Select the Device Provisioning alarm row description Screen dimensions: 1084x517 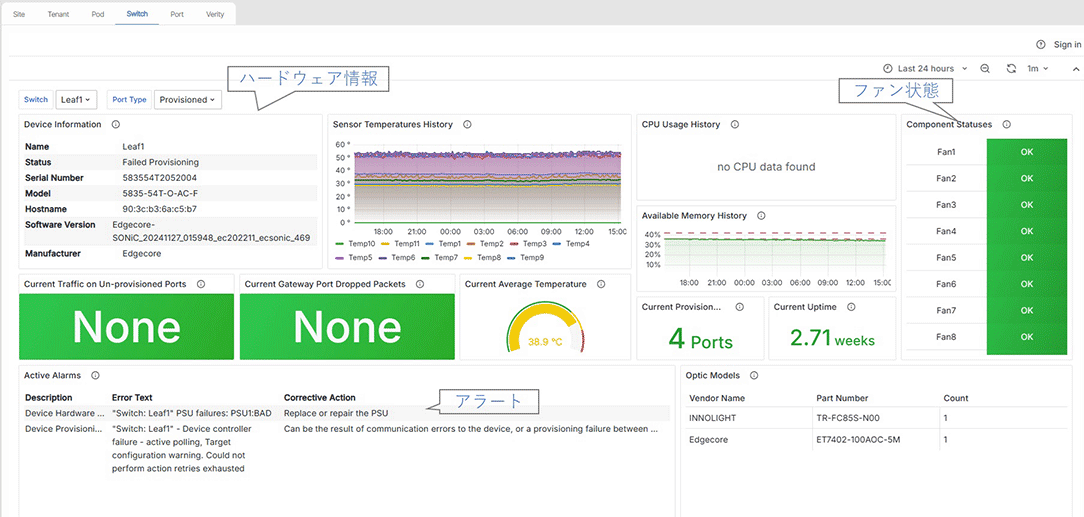point(63,429)
